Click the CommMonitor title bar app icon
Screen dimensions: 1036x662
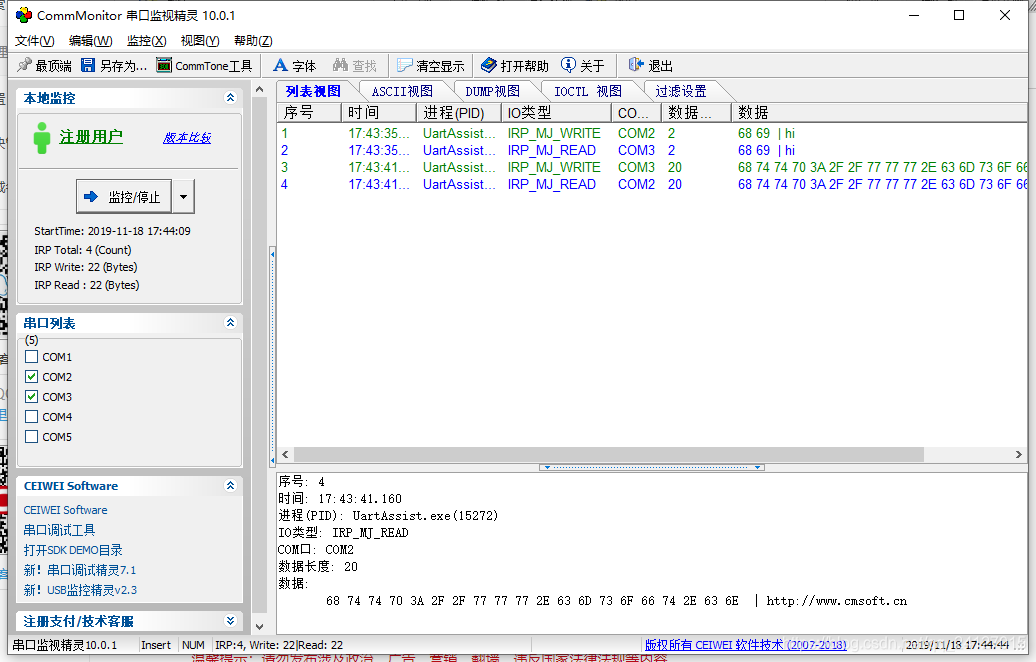point(24,15)
